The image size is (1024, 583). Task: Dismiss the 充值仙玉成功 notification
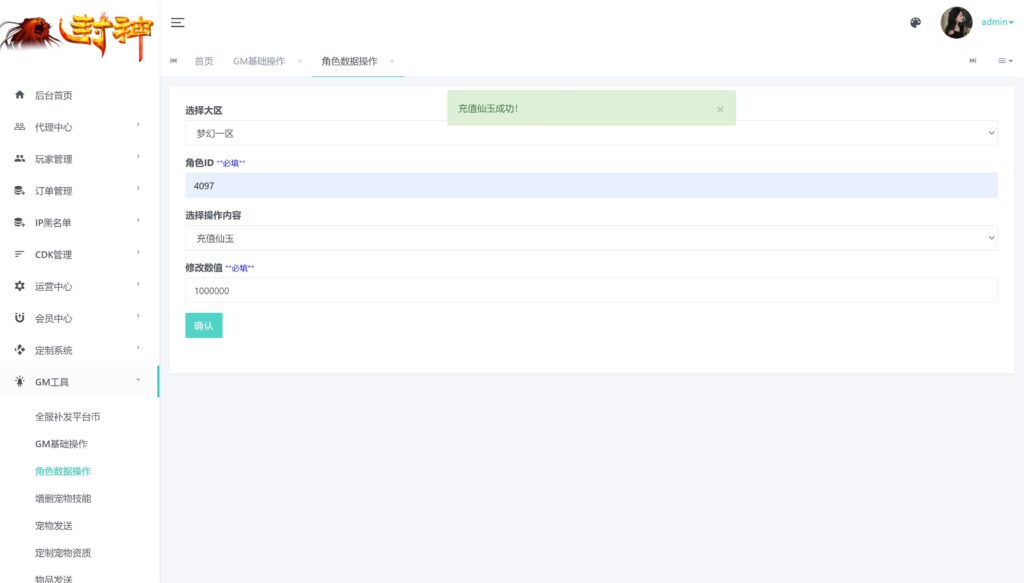coord(720,109)
